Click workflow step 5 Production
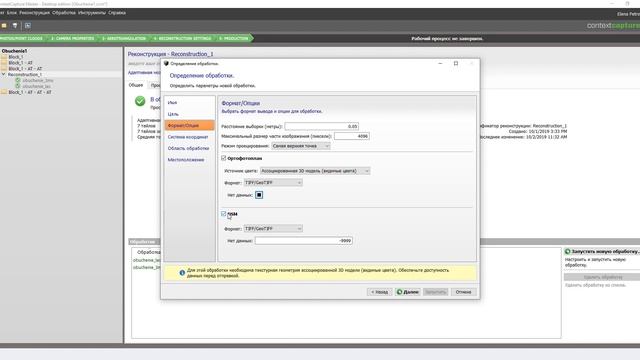 [233, 38]
